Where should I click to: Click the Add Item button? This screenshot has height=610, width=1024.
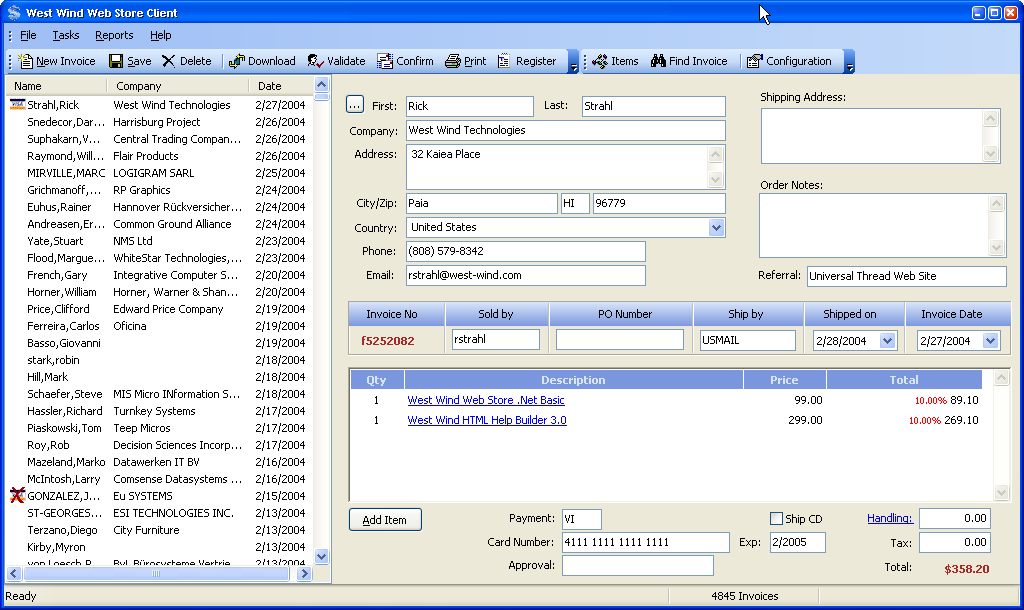pyautogui.click(x=385, y=520)
